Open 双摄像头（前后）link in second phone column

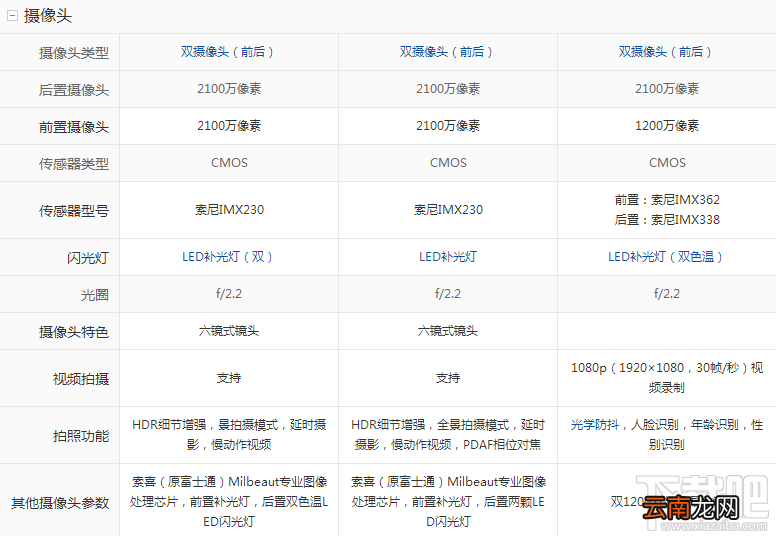pos(446,51)
